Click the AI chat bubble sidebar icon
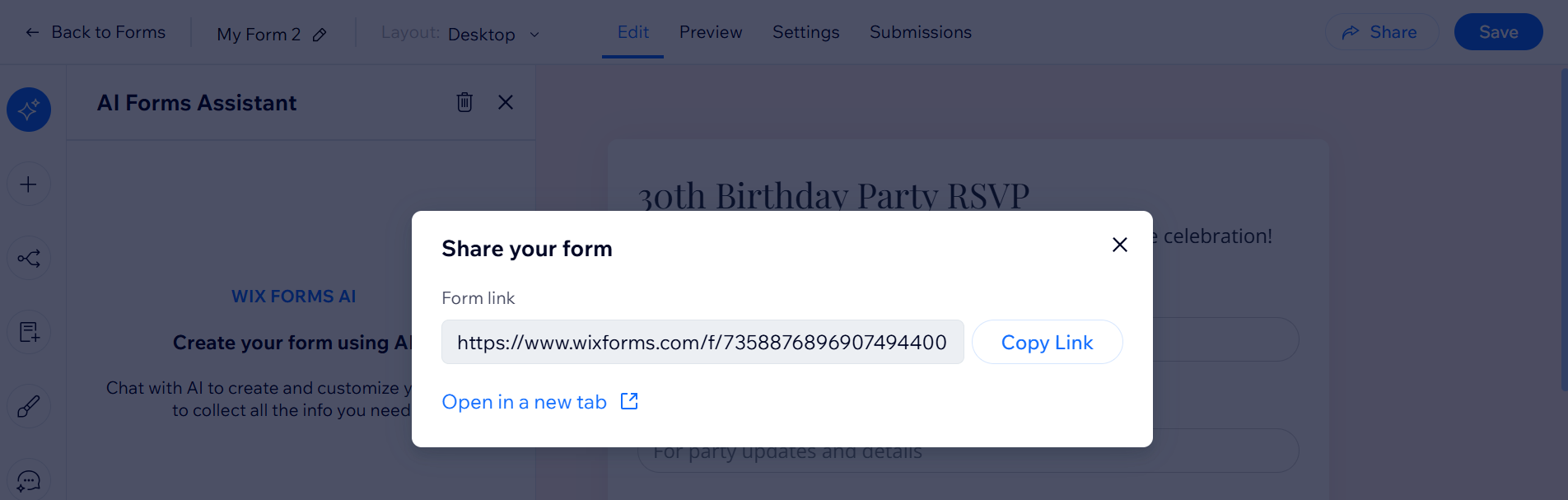Image resolution: width=1568 pixels, height=500 pixels. tap(29, 480)
